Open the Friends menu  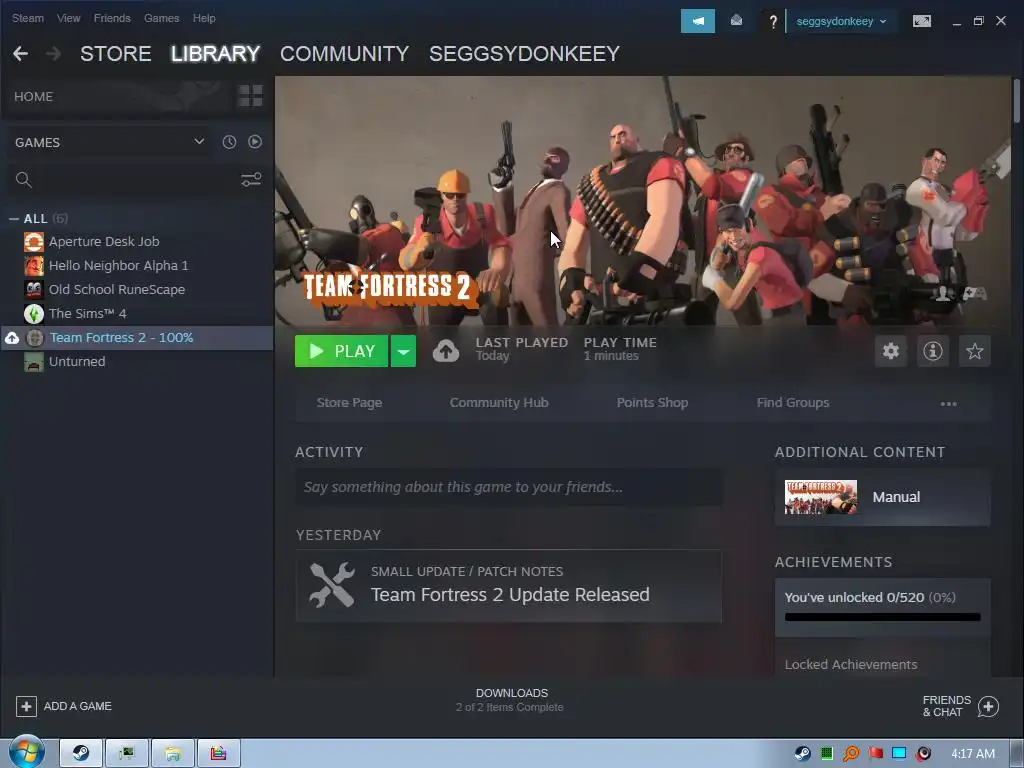pos(112,18)
